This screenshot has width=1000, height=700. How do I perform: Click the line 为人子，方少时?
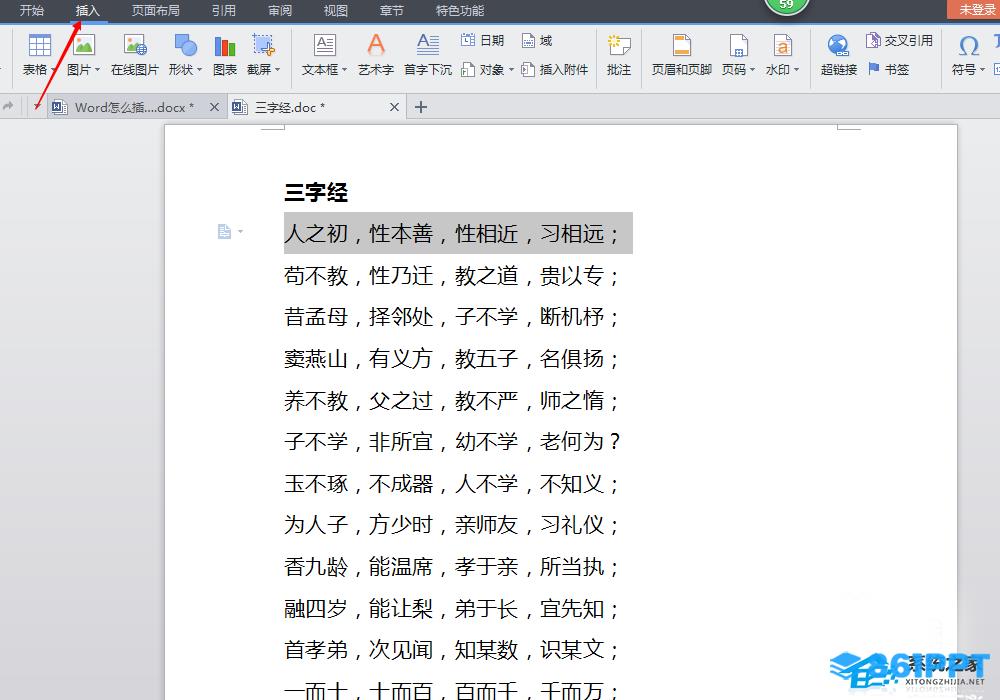click(452, 525)
